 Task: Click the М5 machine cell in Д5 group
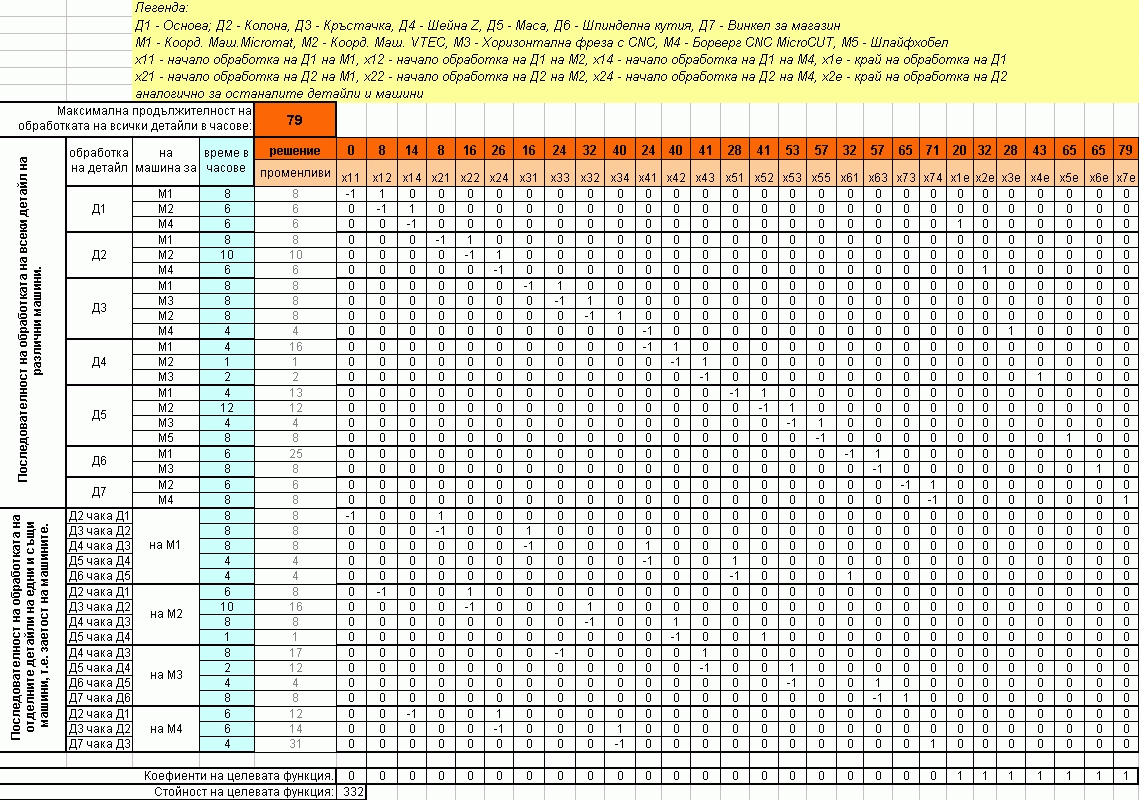pos(166,437)
